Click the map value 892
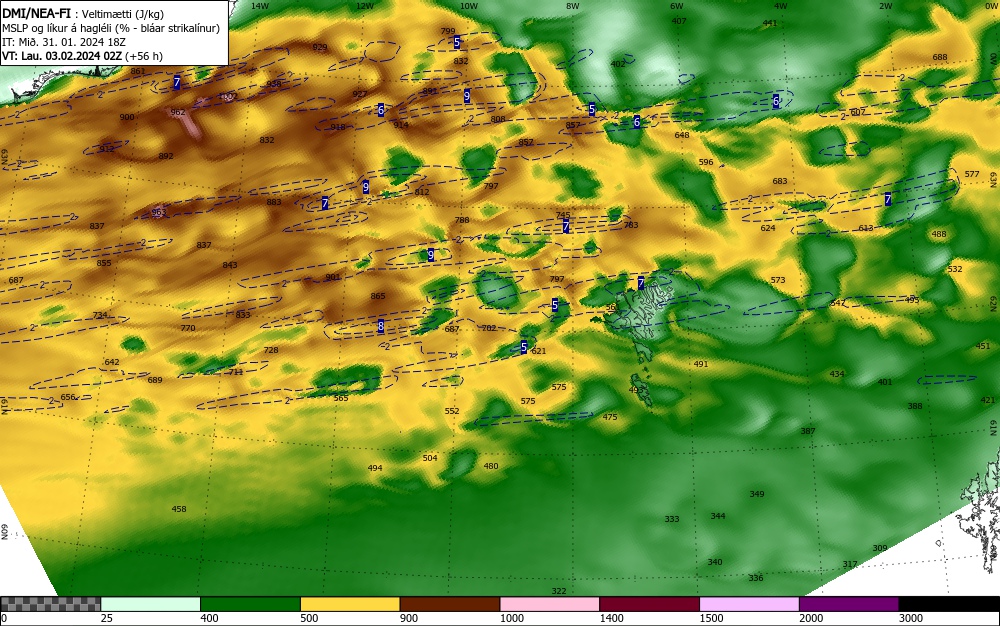Viewport: 1000px width, 626px height. coord(166,156)
